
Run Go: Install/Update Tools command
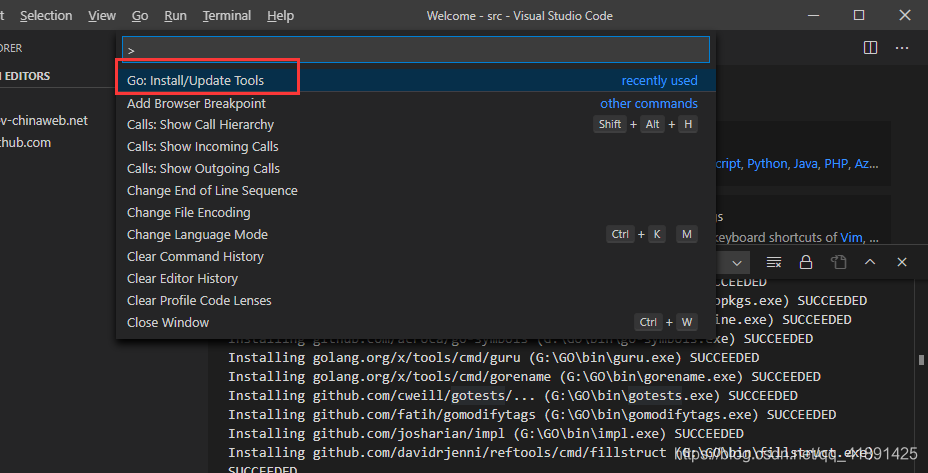(x=415, y=81)
